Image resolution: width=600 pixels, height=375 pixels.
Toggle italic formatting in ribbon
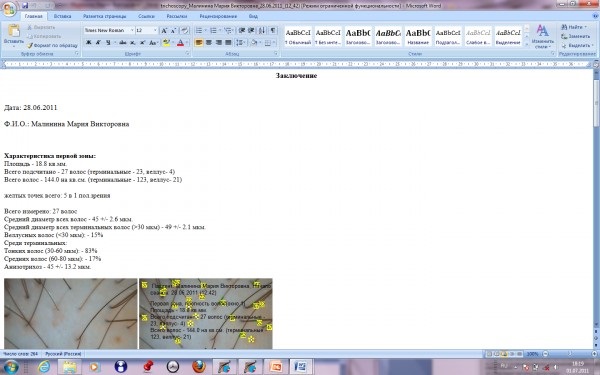click(x=98, y=42)
